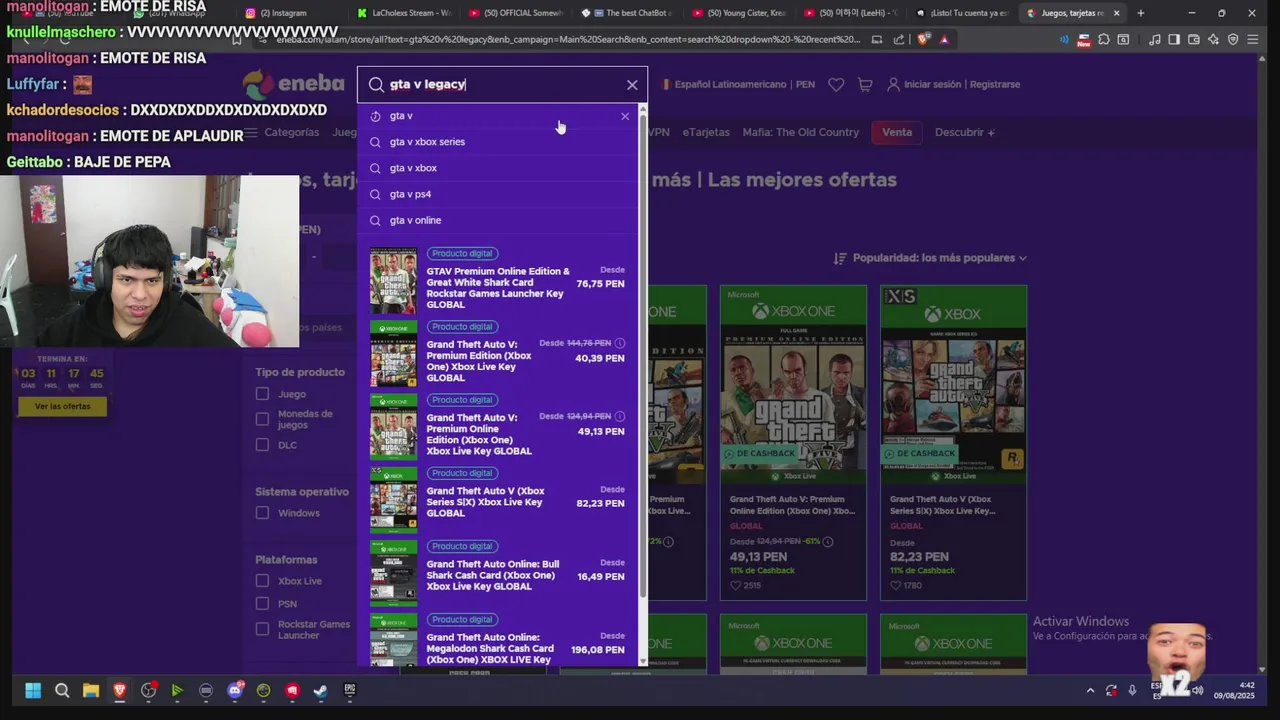The image size is (1280, 720).
Task: Open the Brave wallet icon
Action: (x=1194, y=40)
